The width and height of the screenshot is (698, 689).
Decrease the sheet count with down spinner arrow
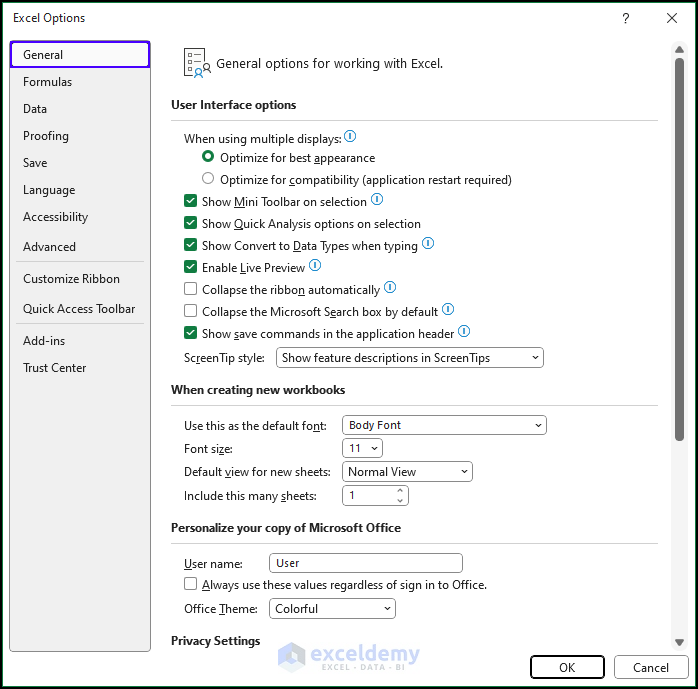400,500
